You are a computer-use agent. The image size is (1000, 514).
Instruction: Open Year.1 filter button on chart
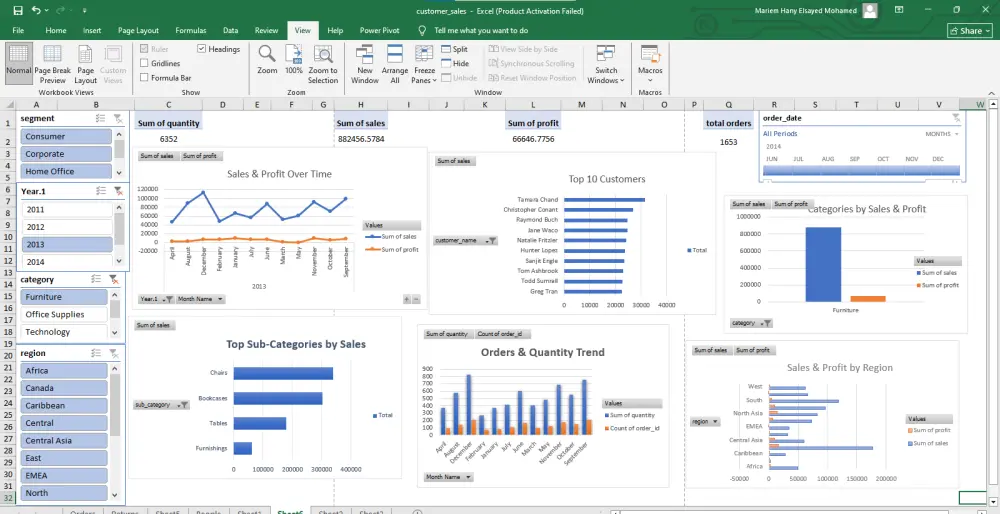coord(157,298)
